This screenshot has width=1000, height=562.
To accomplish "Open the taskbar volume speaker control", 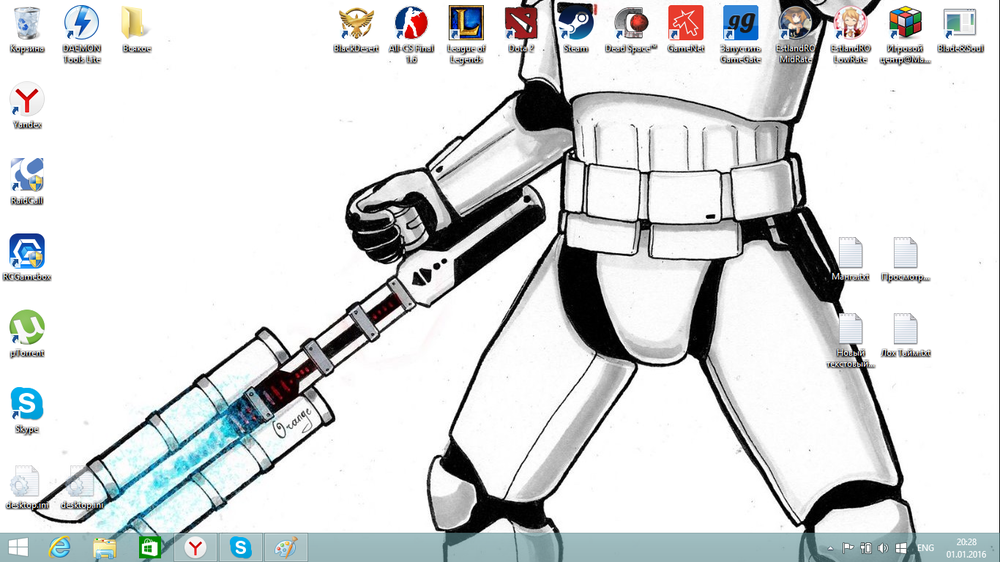I will click(x=883, y=548).
